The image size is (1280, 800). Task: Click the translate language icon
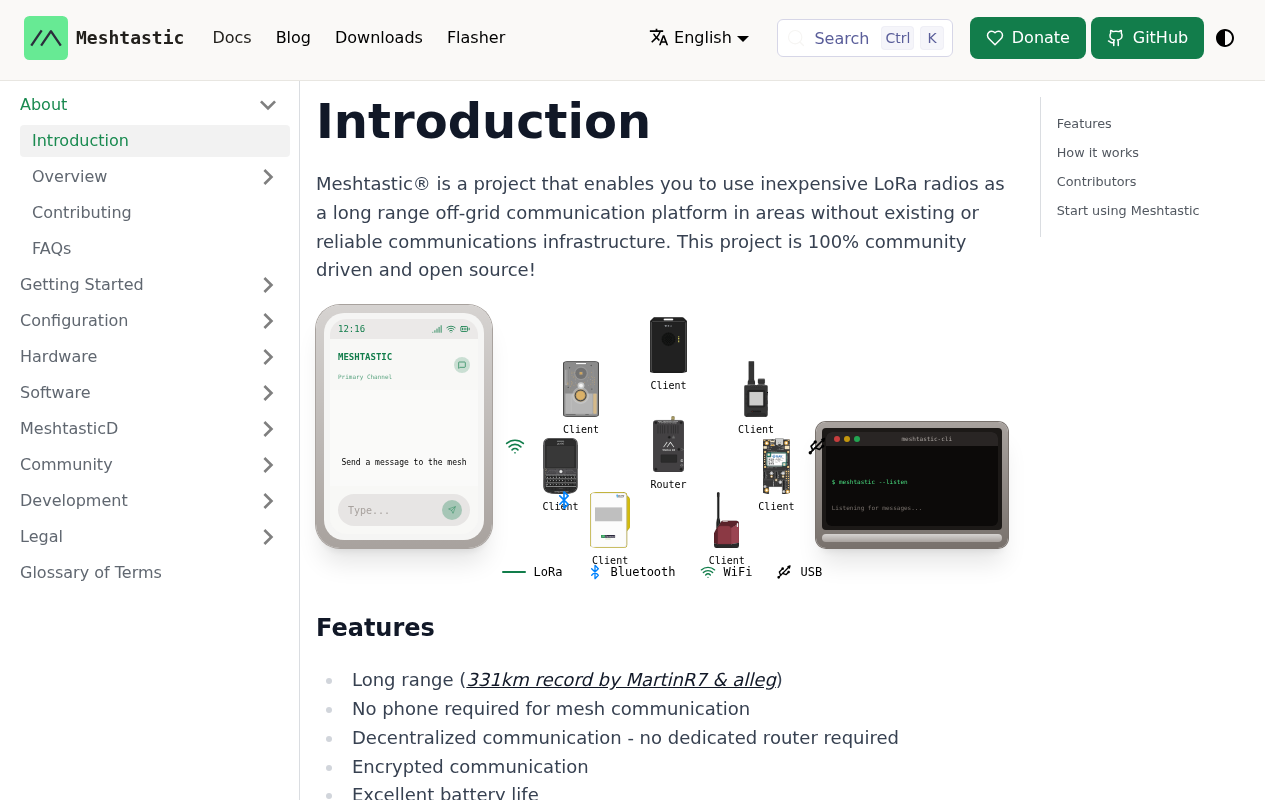pyautogui.click(x=659, y=38)
